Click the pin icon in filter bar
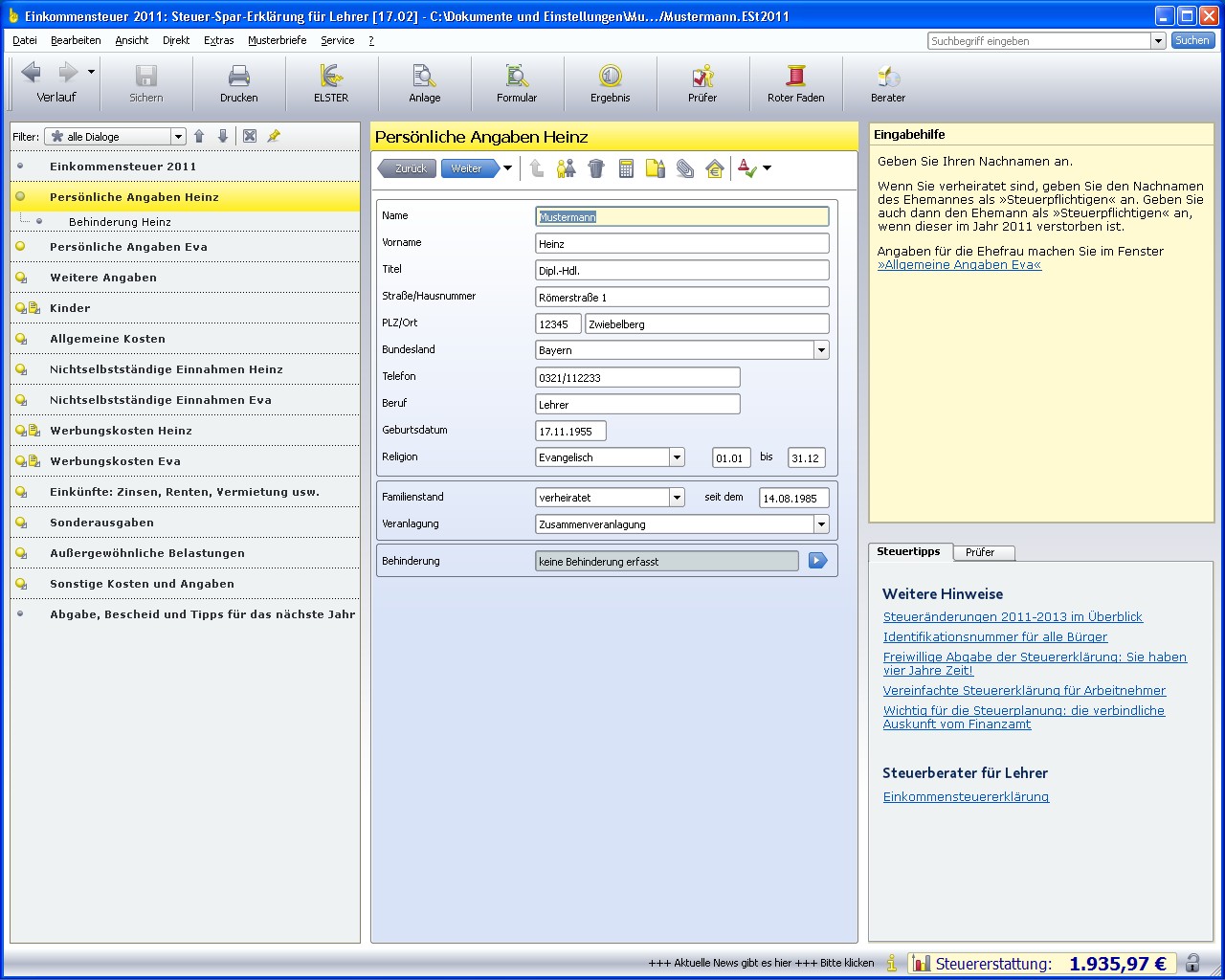This screenshot has height=980, width=1225. (x=274, y=136)
